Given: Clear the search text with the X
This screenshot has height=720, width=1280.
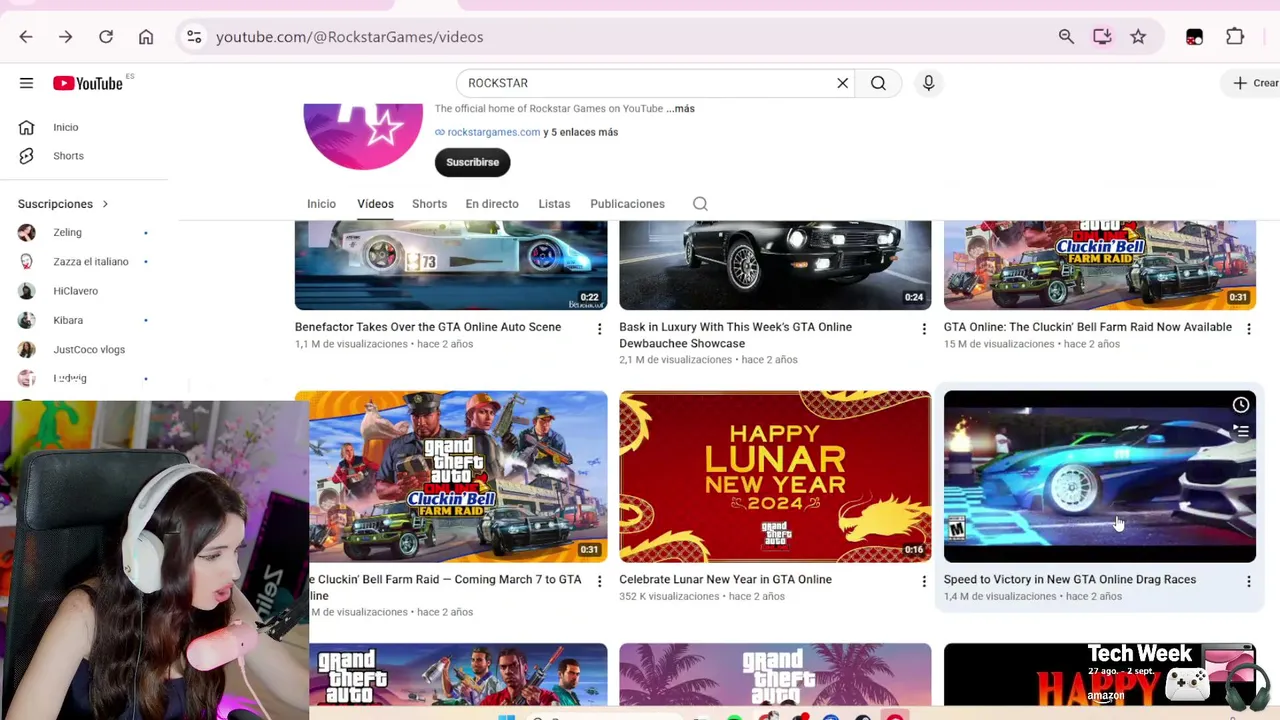Looking at the screenshot, I should point(843,83).
